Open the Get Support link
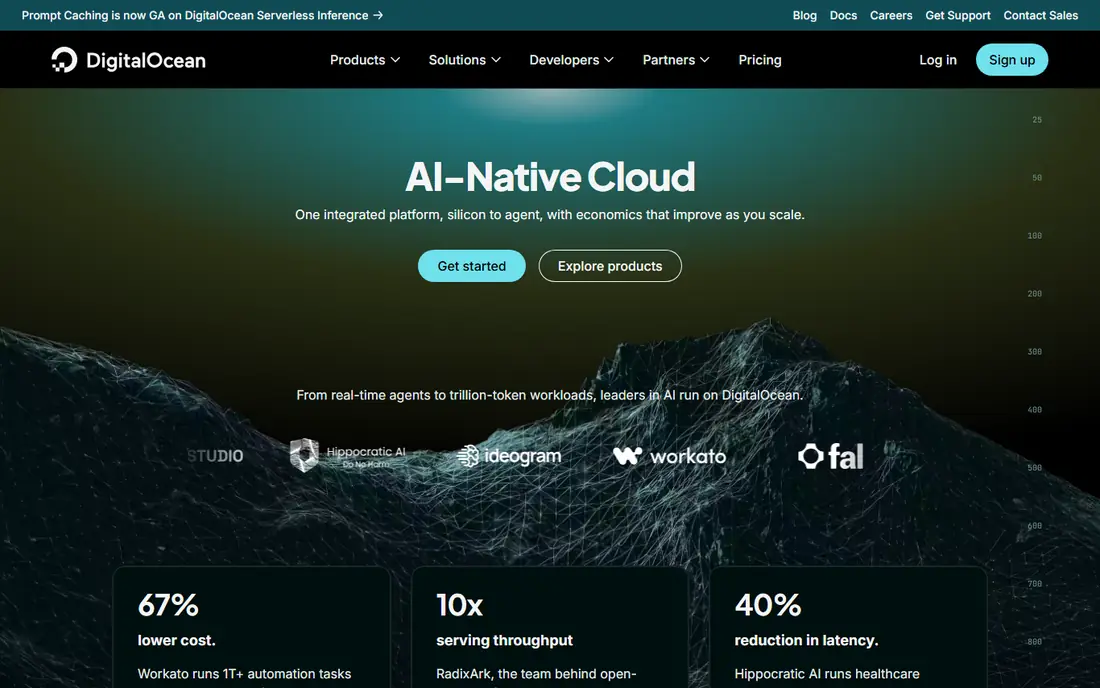1100x688 pixels. [x=958, y=15]
